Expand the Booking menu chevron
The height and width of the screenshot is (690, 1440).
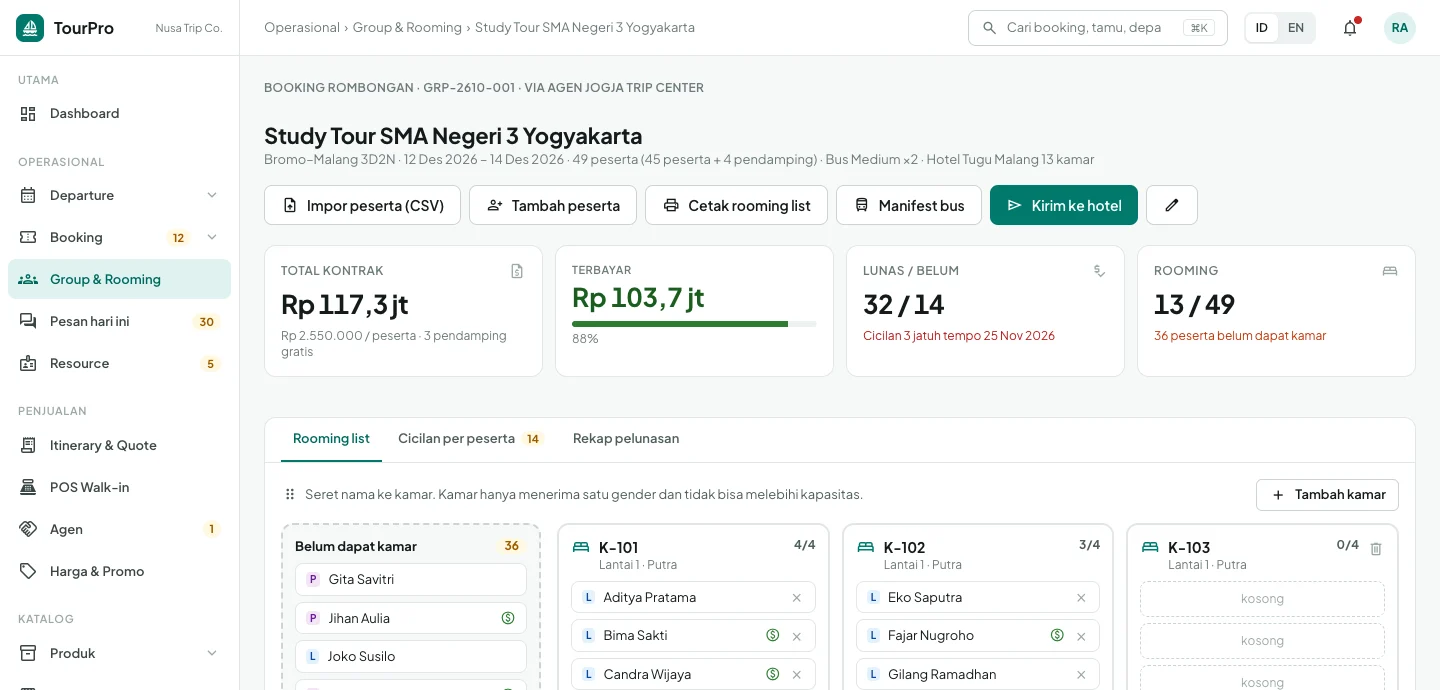point(212,237)
